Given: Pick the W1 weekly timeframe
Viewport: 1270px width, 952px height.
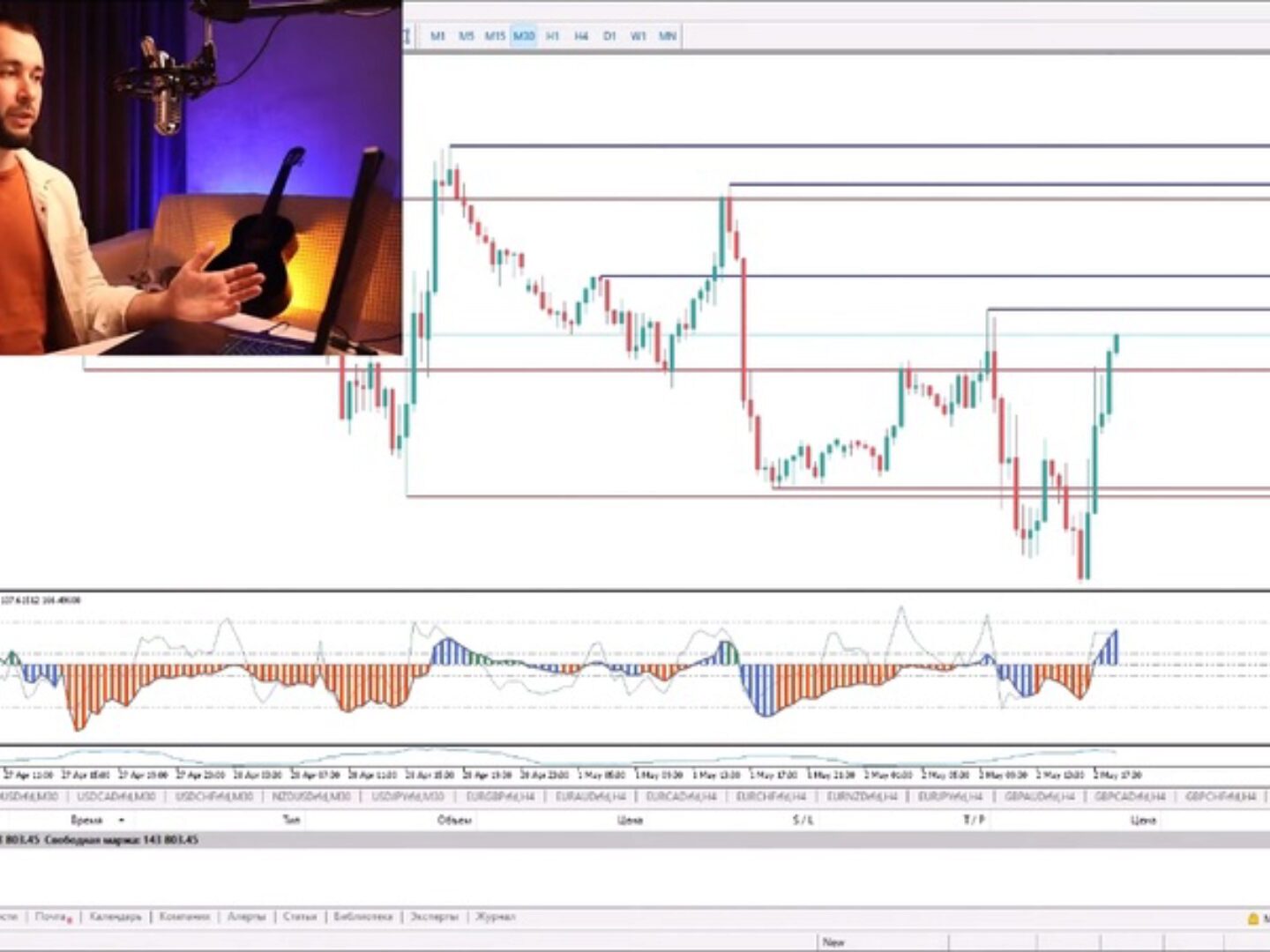Looking at the screenshot, I should pos(638,36).
